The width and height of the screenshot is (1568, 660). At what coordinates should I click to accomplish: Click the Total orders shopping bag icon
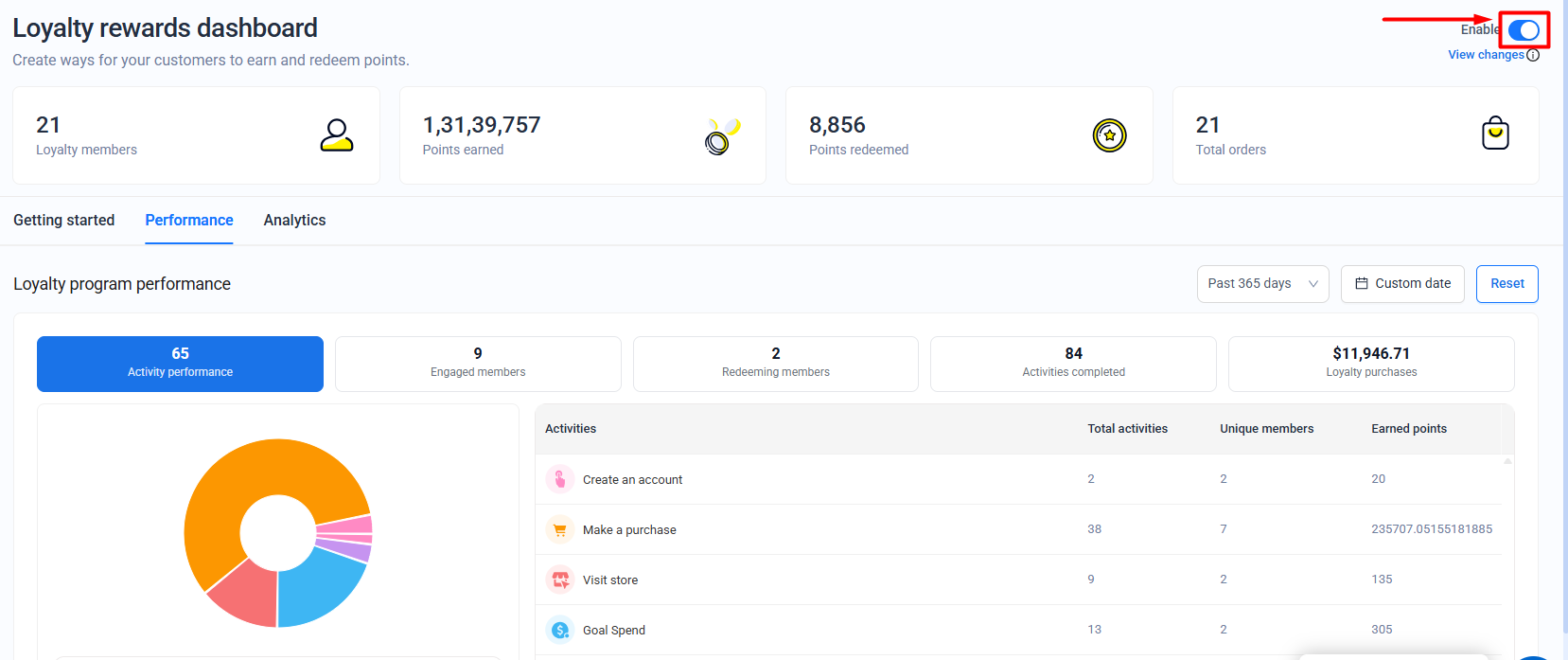1495,134
